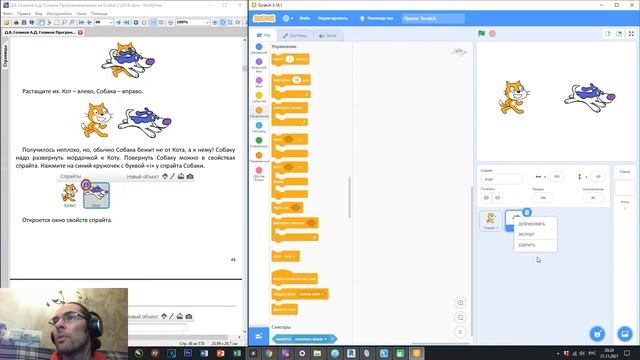This screenshot has width=640, height=360.
Task: Click the cat sprite on the stage
Action: coord(513,97)
